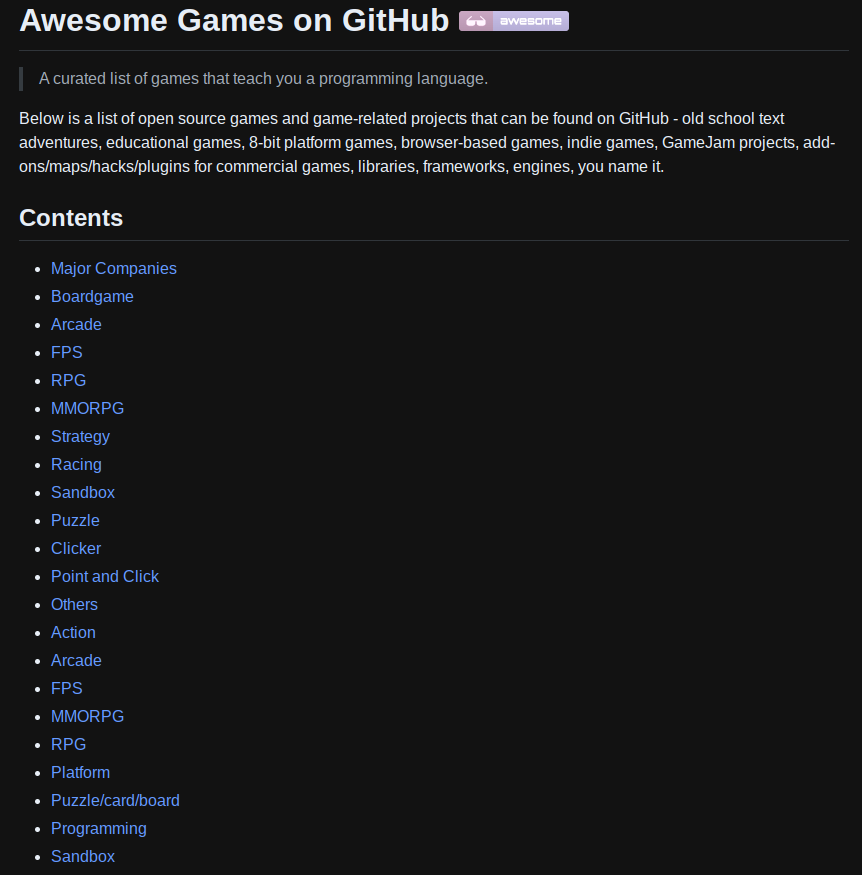Go to the Strategy section link
The image size is (862, 875).
(80, 436)
